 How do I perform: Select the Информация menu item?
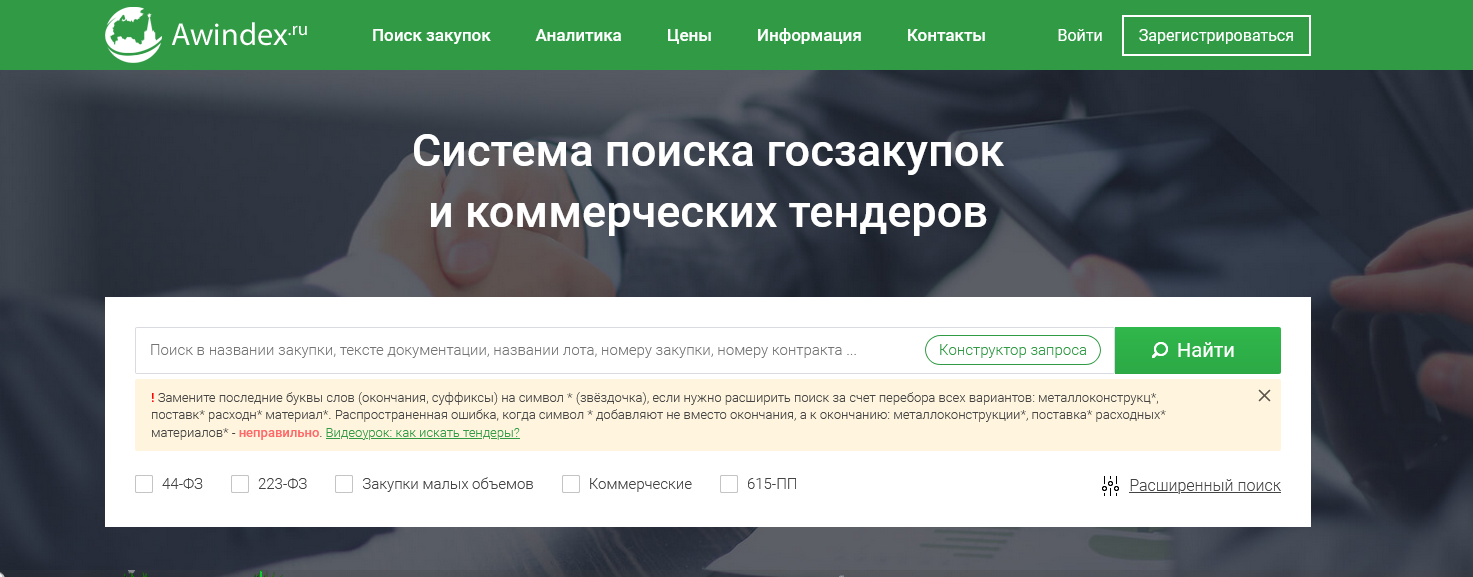point(809,36)
